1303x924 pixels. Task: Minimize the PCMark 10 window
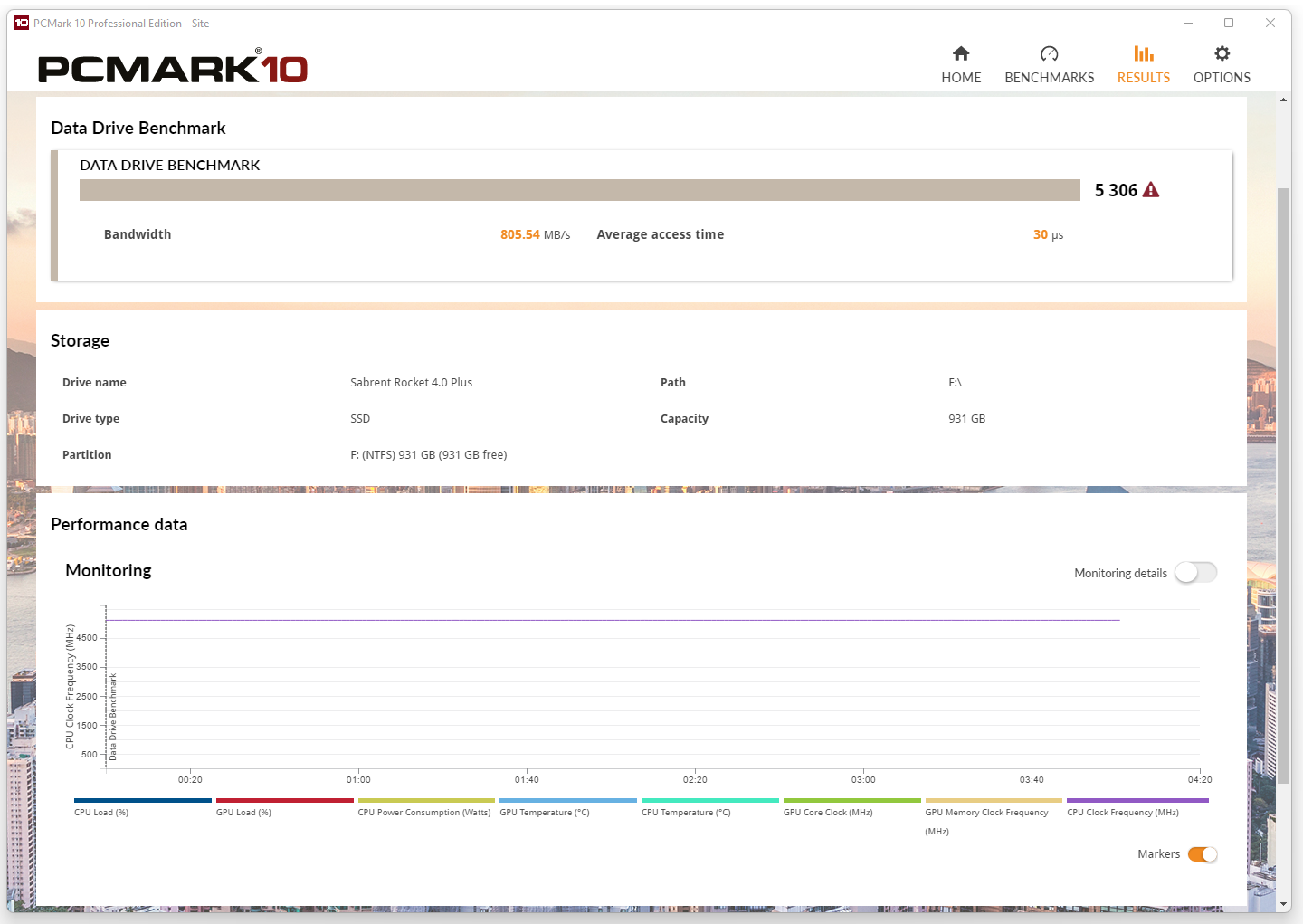(x=1188, y=23)
